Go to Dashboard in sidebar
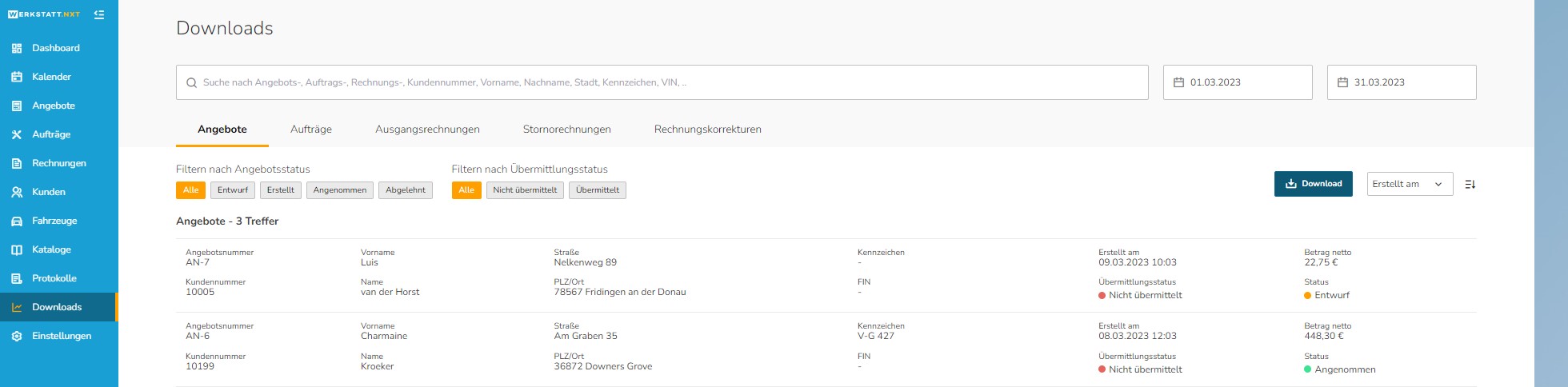 pyautogui.click(x=59, y=48)
